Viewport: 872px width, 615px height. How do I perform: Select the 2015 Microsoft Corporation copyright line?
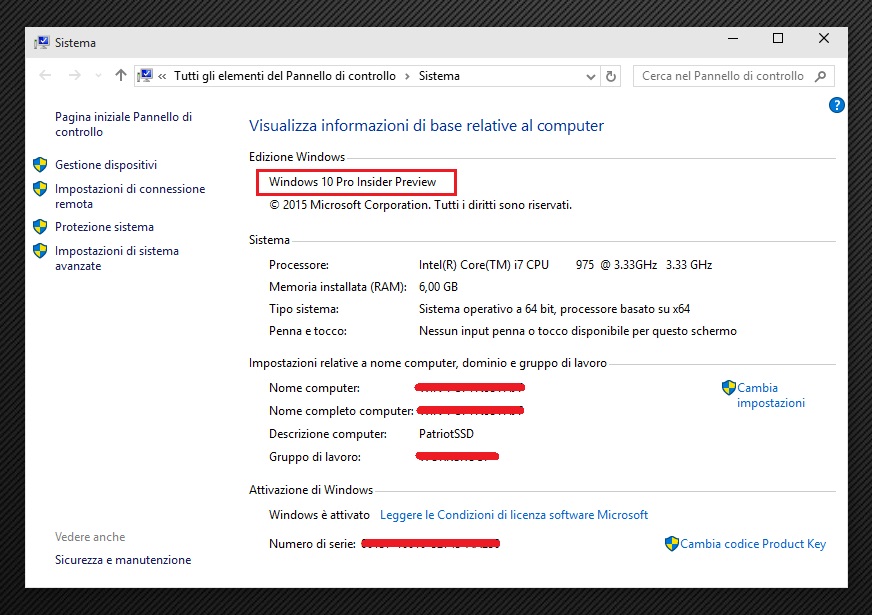[420, 205]
